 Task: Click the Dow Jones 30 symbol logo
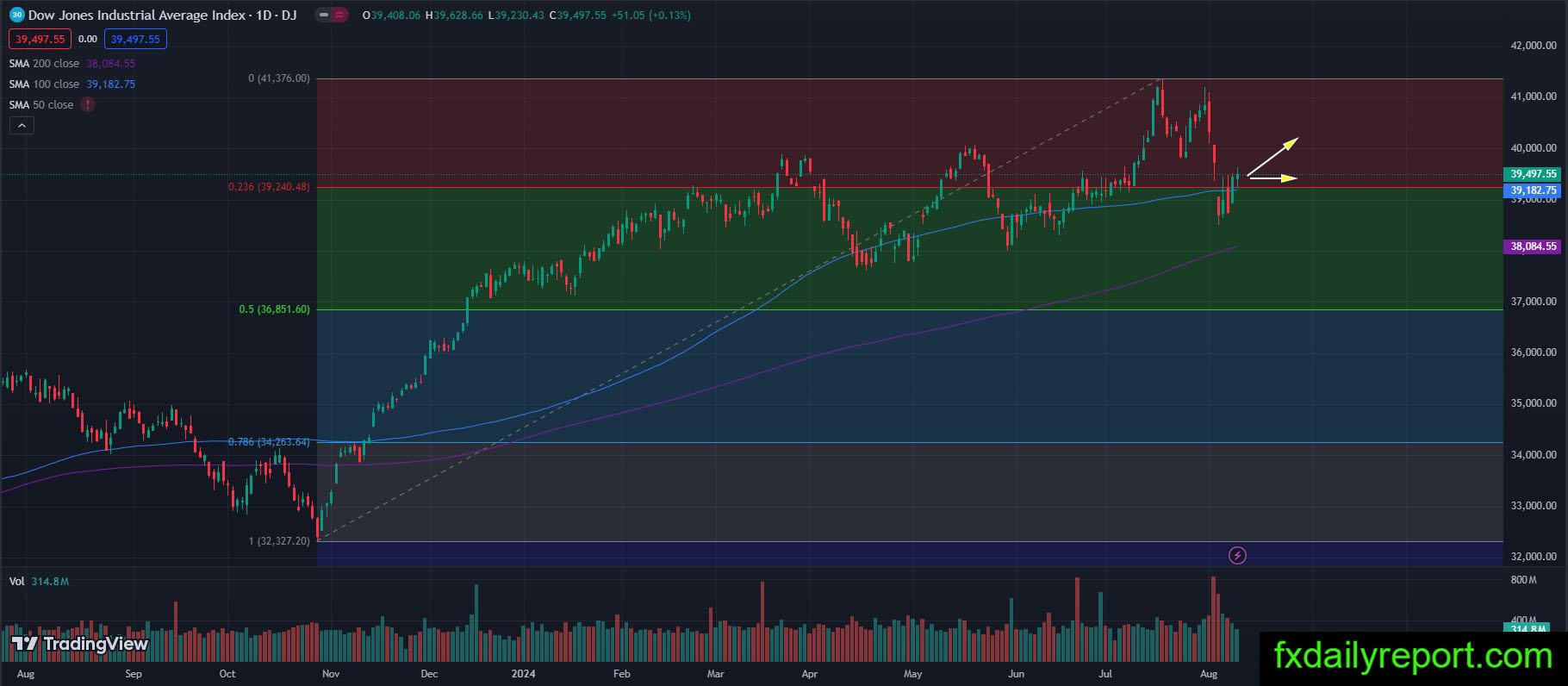tap(16, 15)
